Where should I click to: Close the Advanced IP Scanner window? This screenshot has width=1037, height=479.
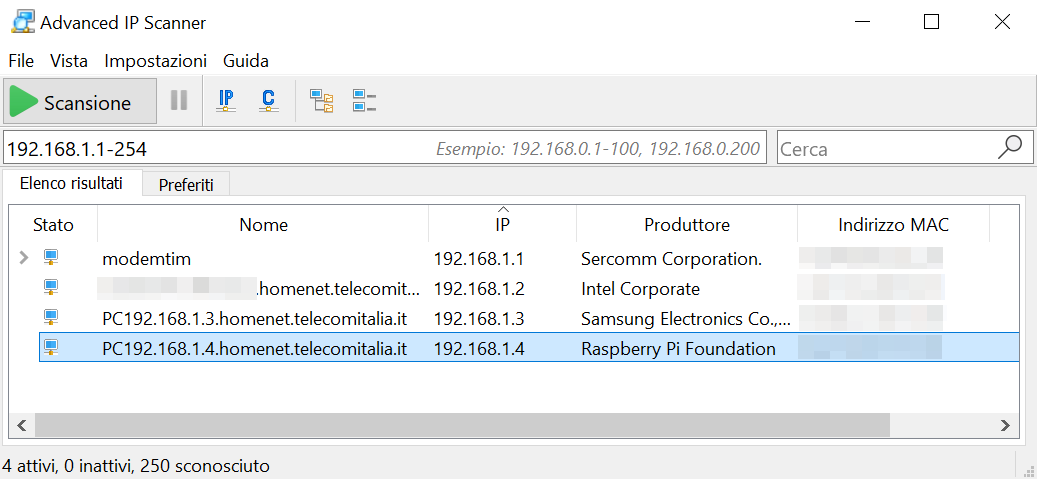tap(1002, 22)
